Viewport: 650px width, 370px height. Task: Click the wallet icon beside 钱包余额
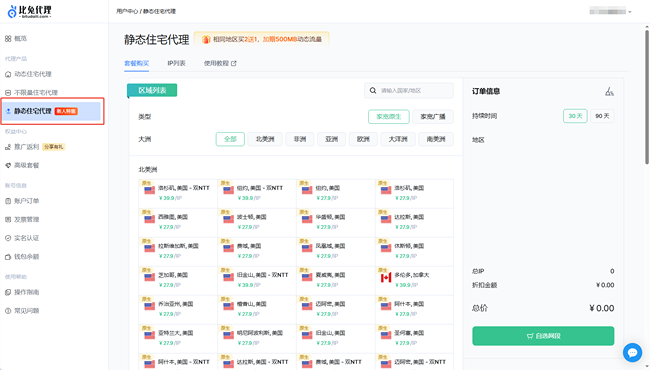point(8,257)
